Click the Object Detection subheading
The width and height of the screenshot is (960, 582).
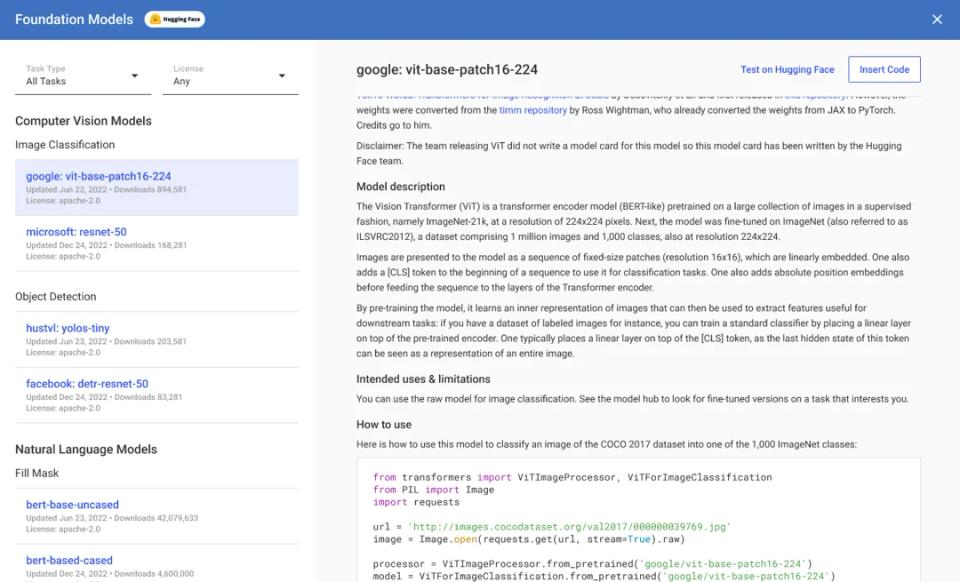point(56,297)
